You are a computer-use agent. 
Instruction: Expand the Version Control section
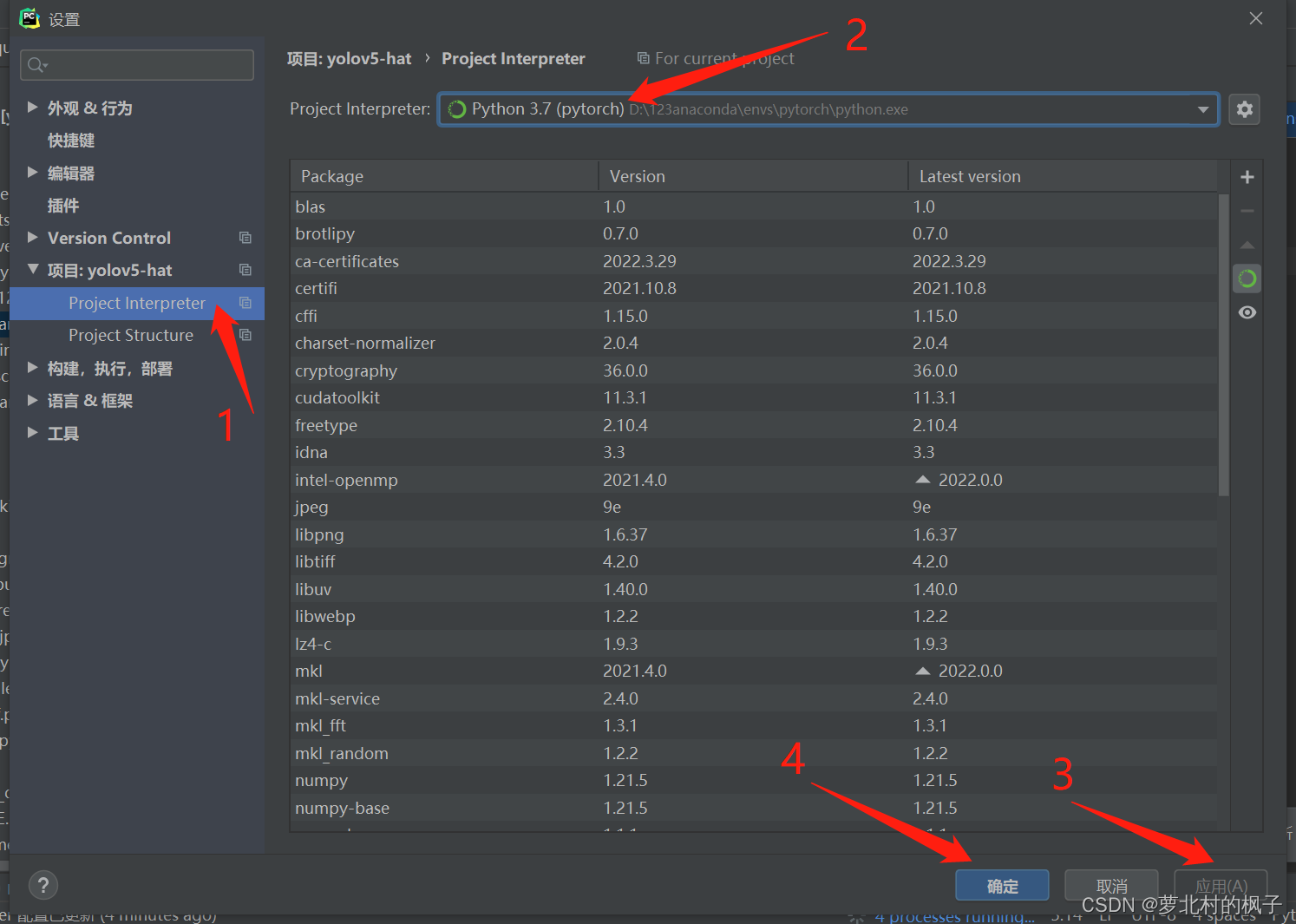(x=32, y=238)
